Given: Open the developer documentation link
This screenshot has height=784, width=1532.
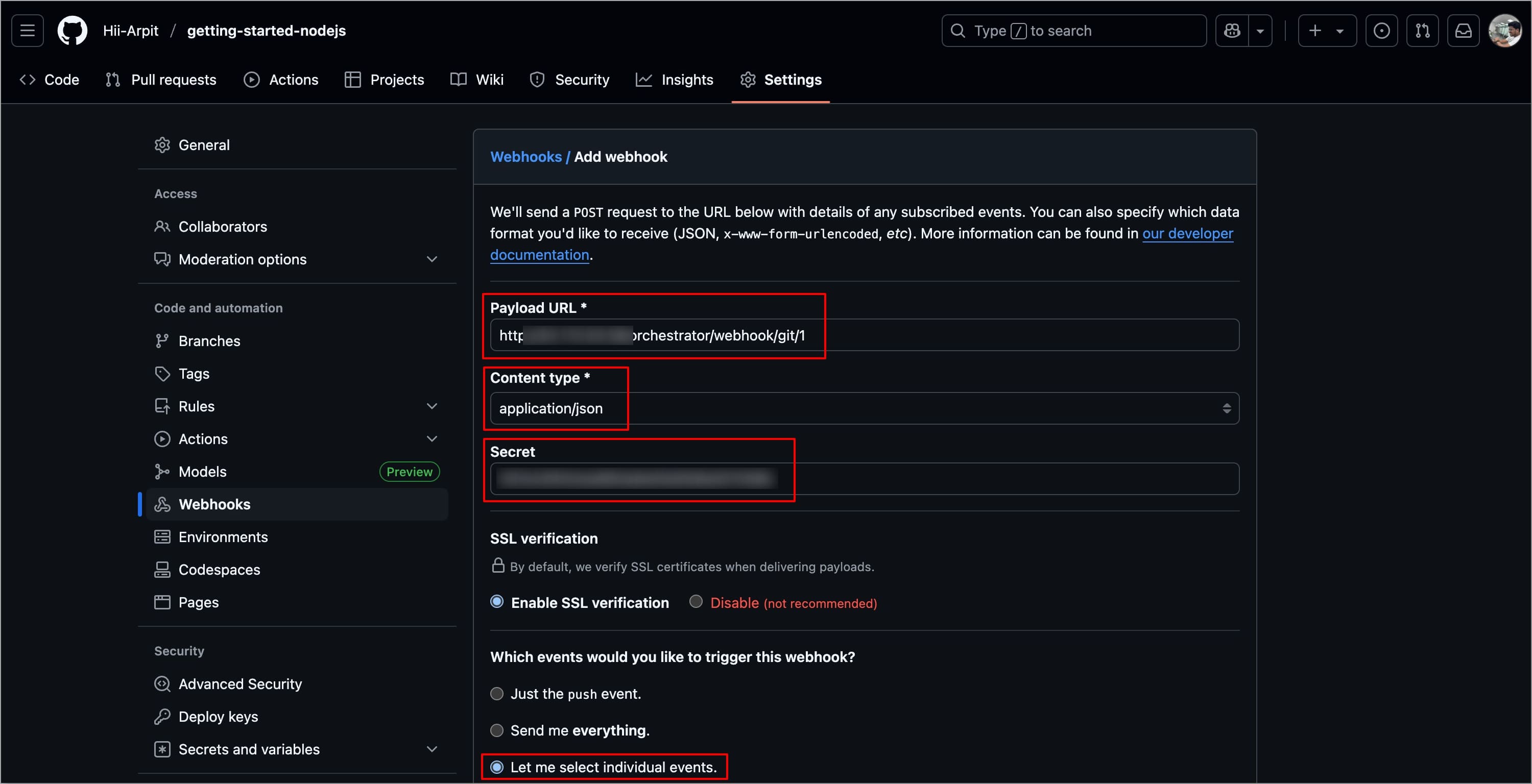Looking at the screenshot, I should pos(1187,234).
